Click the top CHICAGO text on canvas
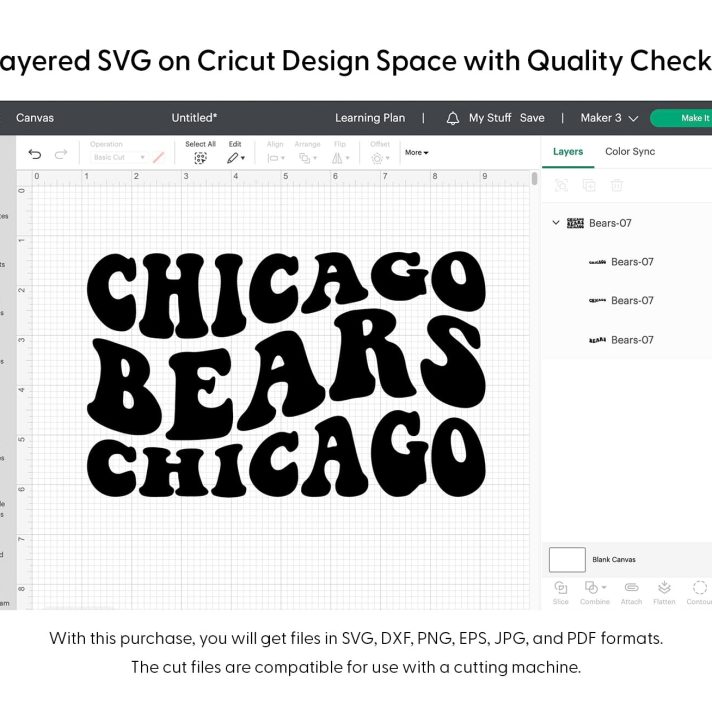712x712 pixels. coord(286,293)
